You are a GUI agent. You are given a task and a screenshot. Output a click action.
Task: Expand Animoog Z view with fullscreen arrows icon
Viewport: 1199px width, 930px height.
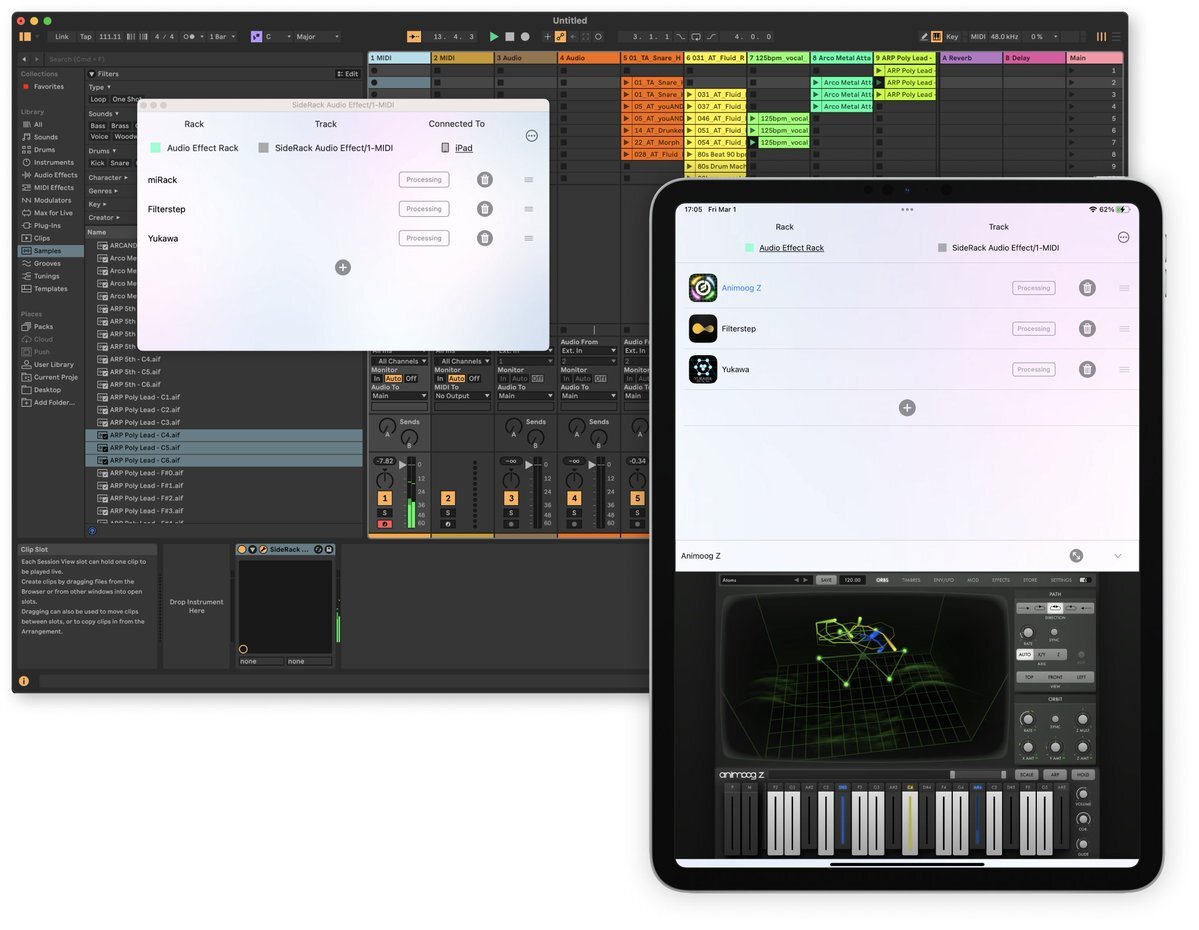(1076, 556)
